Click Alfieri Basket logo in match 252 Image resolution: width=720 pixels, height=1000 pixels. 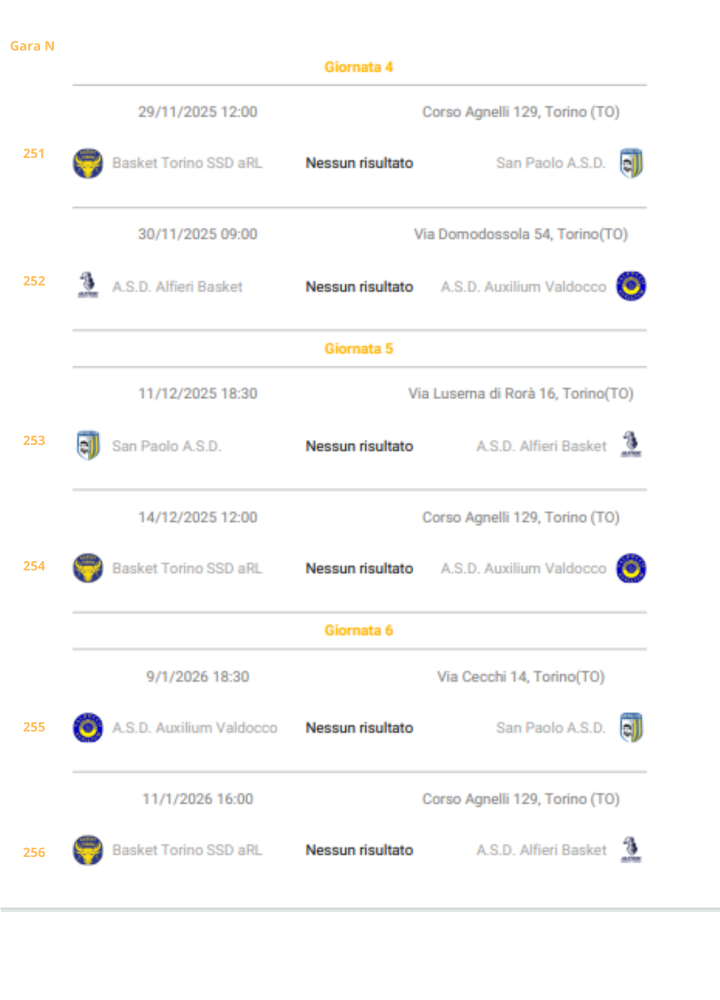point(88,286)
